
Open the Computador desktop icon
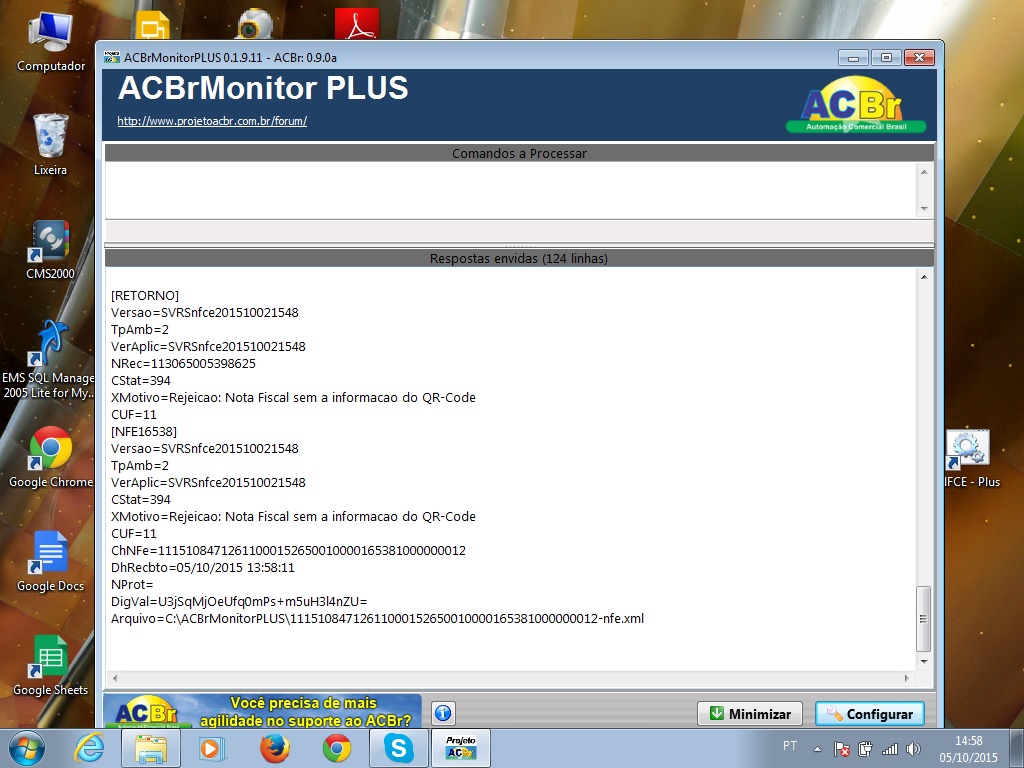click(51, 39)
